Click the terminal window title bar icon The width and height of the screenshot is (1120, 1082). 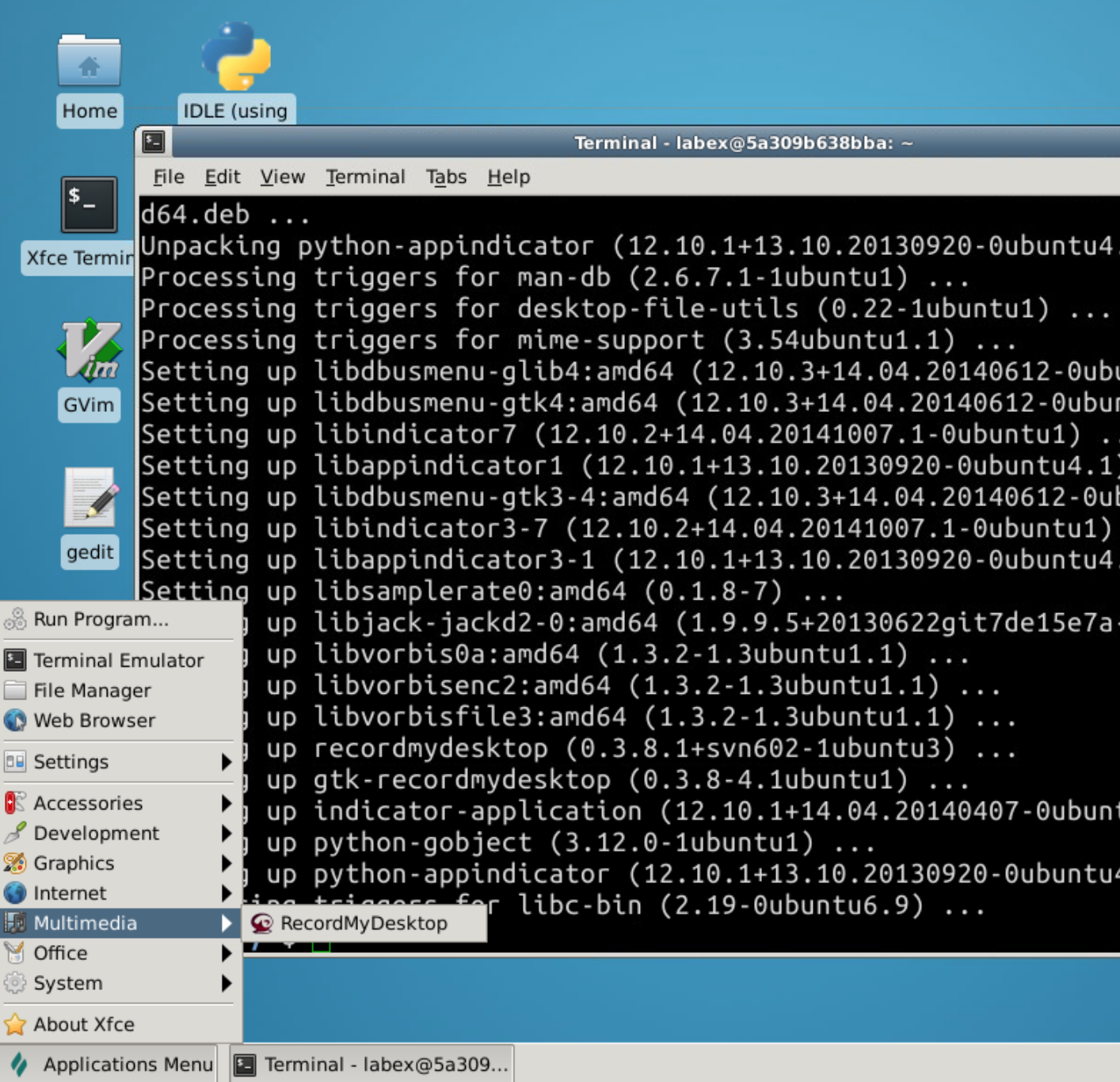coord(154,143)
